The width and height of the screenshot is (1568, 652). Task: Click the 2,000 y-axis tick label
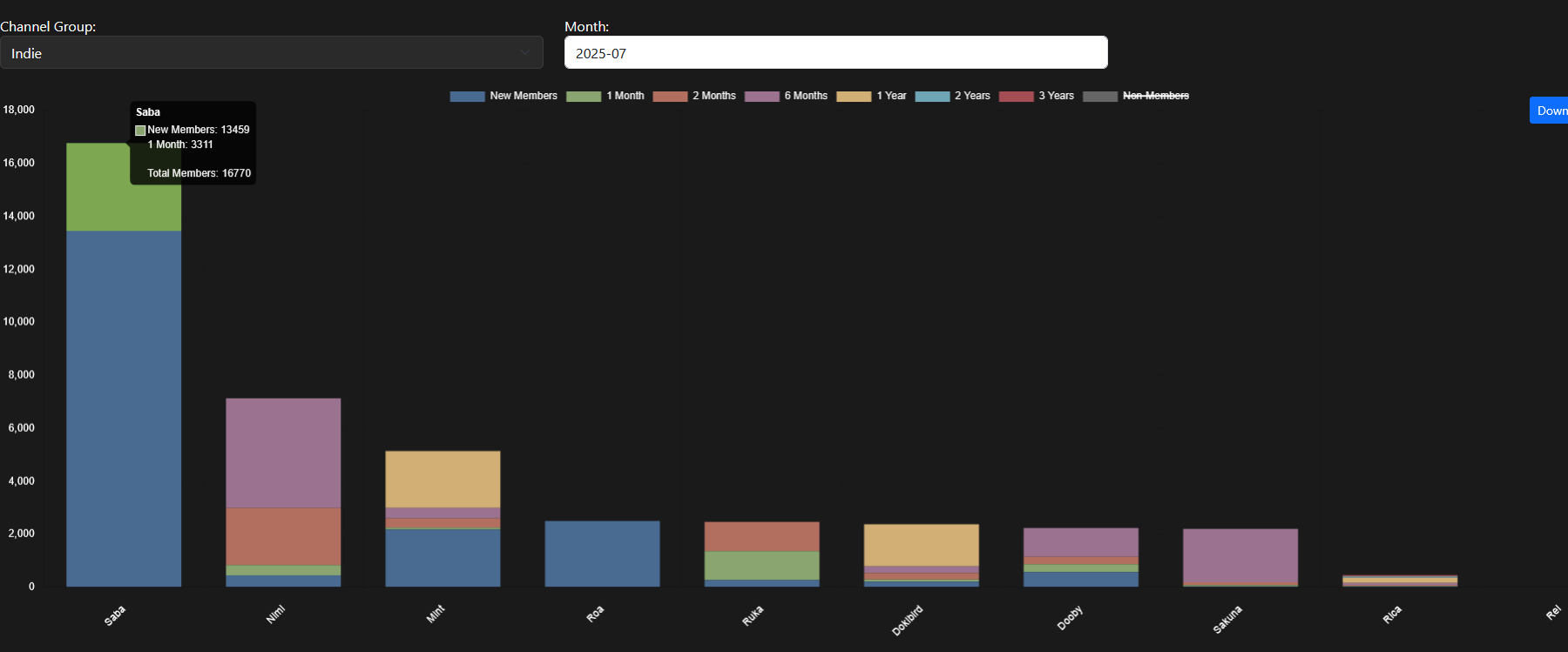click(x=21, y=534)
